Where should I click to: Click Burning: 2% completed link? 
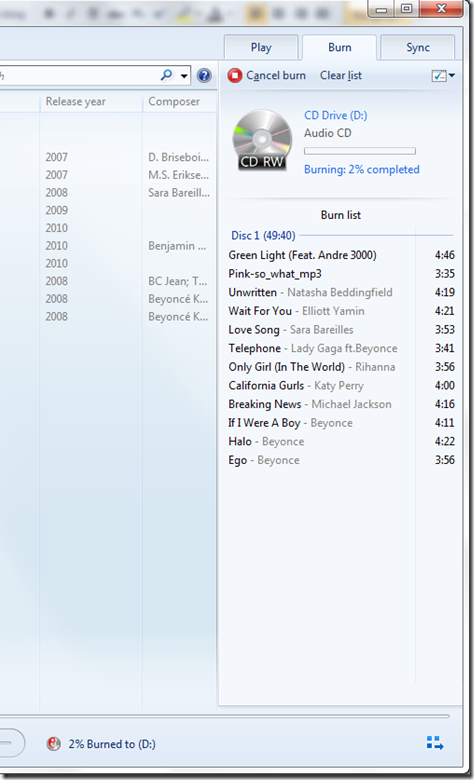[362, 170]
